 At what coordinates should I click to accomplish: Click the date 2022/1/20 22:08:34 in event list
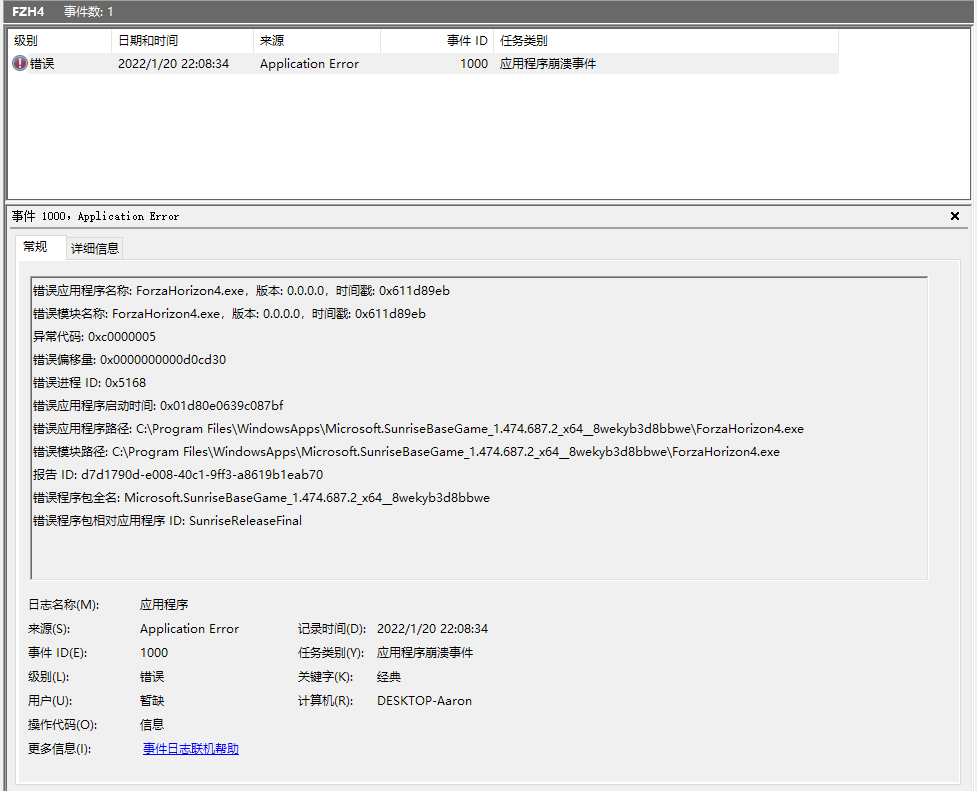173,64
